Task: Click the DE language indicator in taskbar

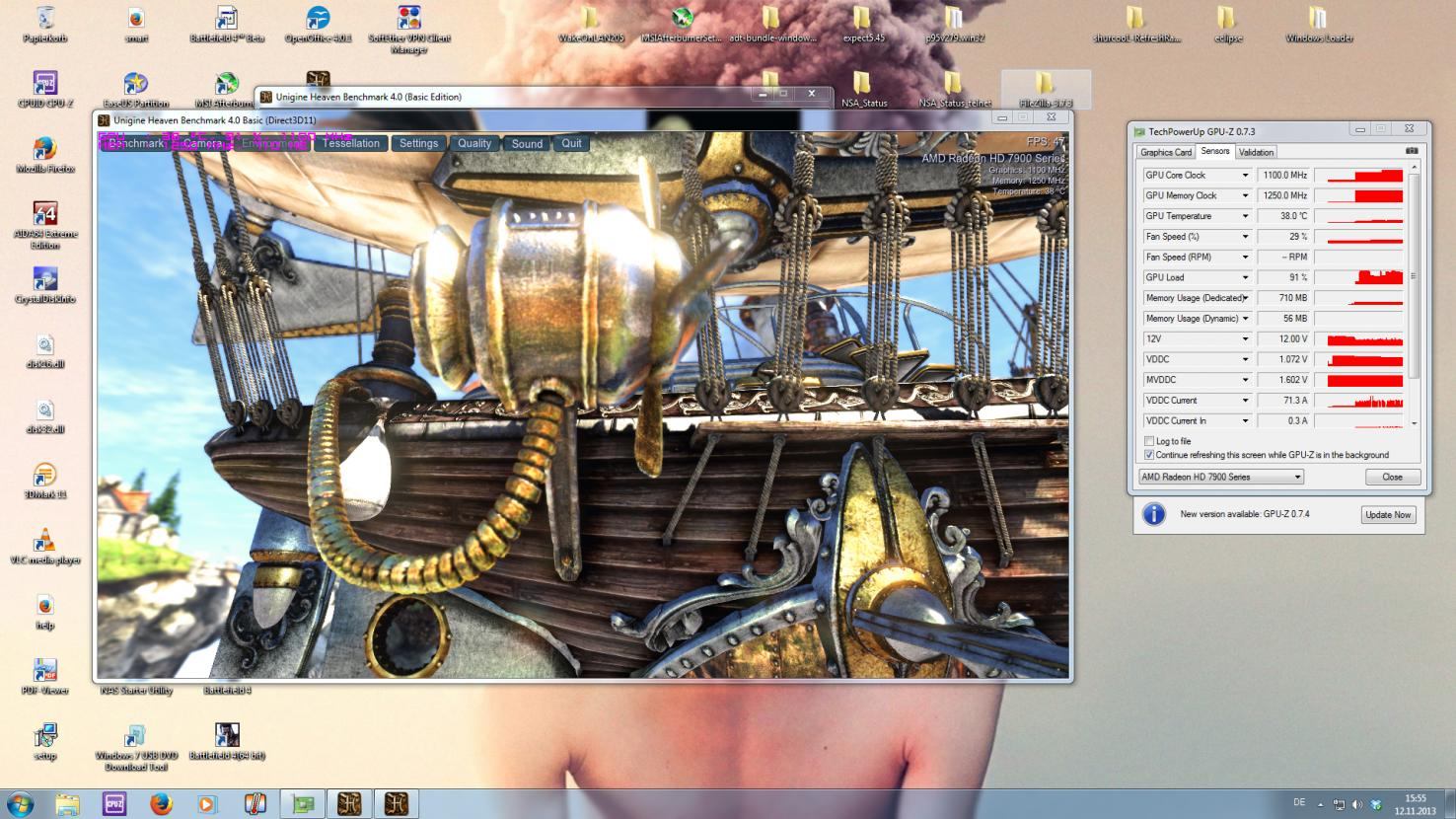Action: pyautogui.click(x=1299, y=802)
